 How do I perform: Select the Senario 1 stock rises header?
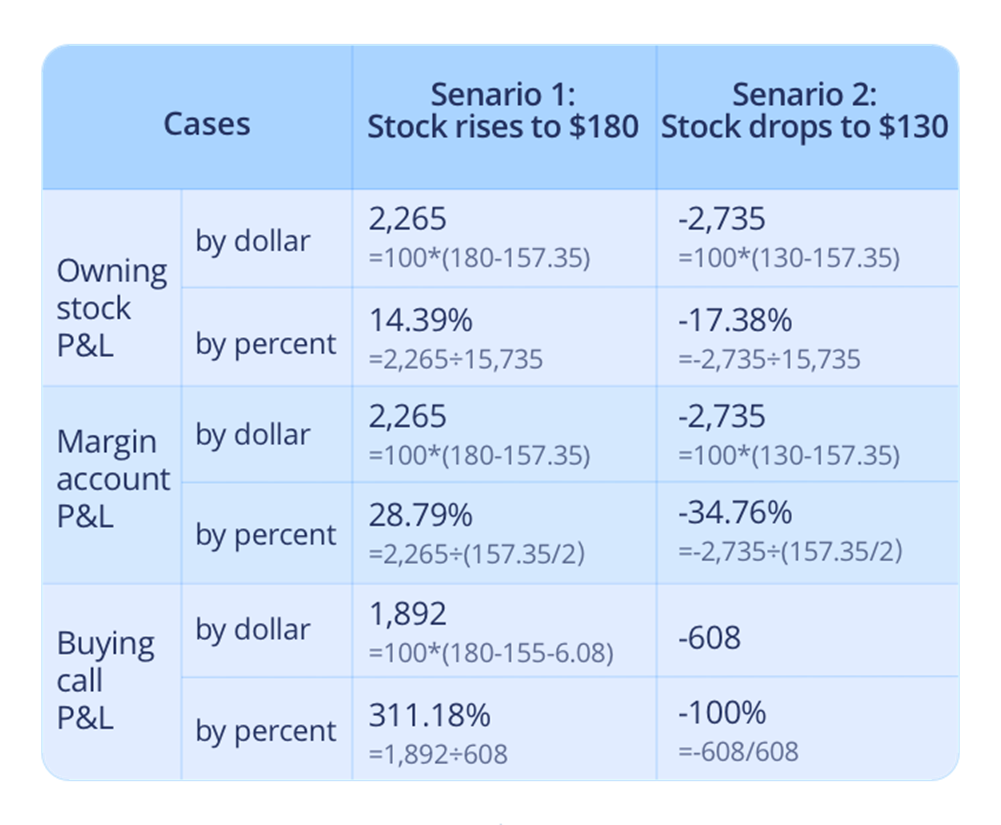pos(503,111)
